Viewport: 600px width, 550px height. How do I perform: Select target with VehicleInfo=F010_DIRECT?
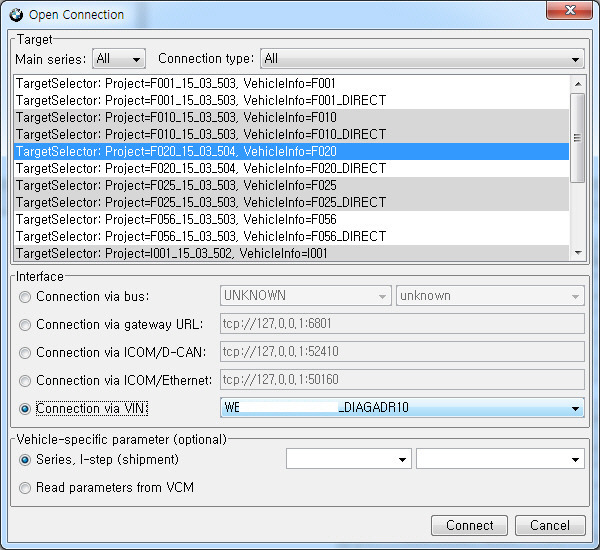291,134
